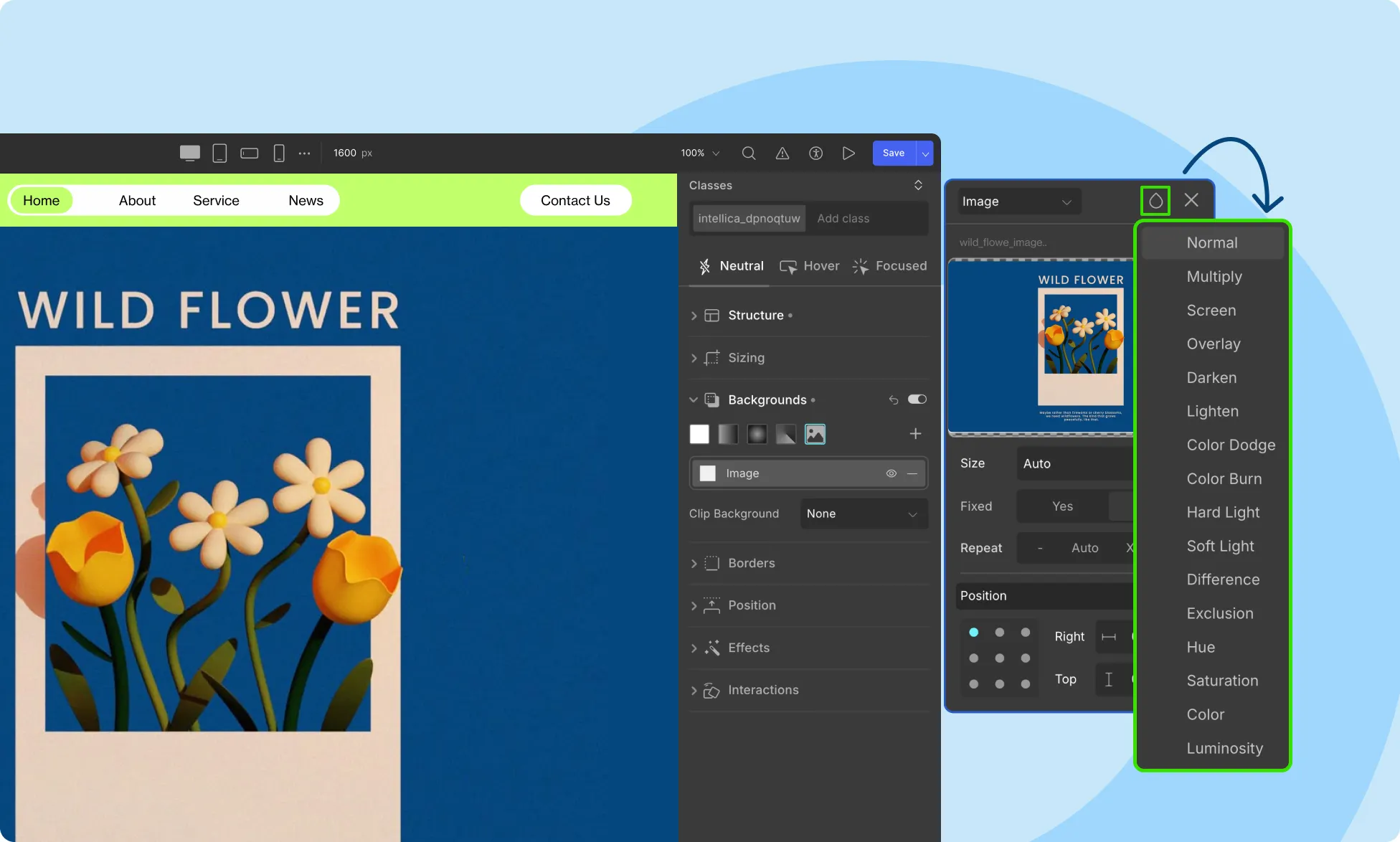Remove the Image background layer
The height and width of the screenshot is (842, 1400).
pyautogui.click(x=912, y=473)
